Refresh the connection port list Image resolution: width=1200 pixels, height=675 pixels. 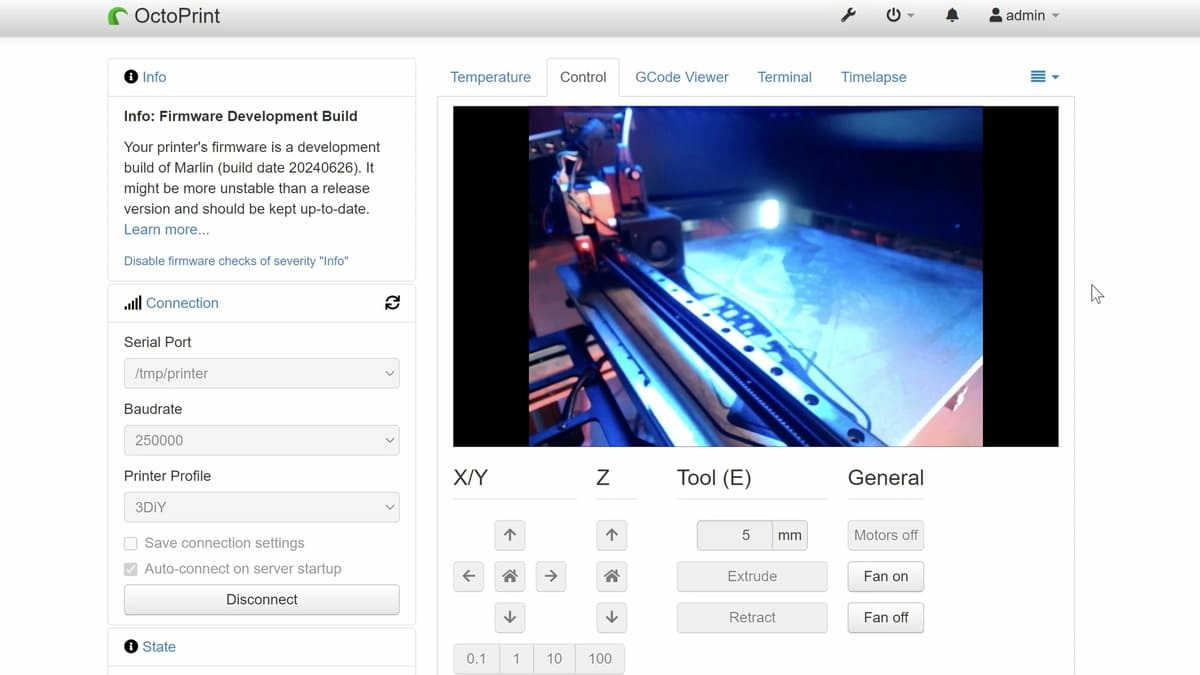click(x=392, y=303)
